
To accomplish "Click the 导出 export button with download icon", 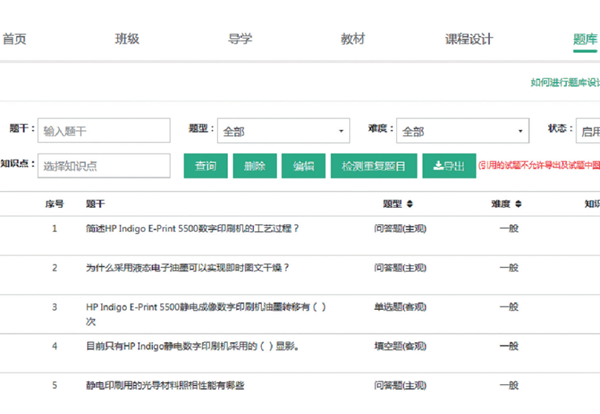I will (449, 166).
